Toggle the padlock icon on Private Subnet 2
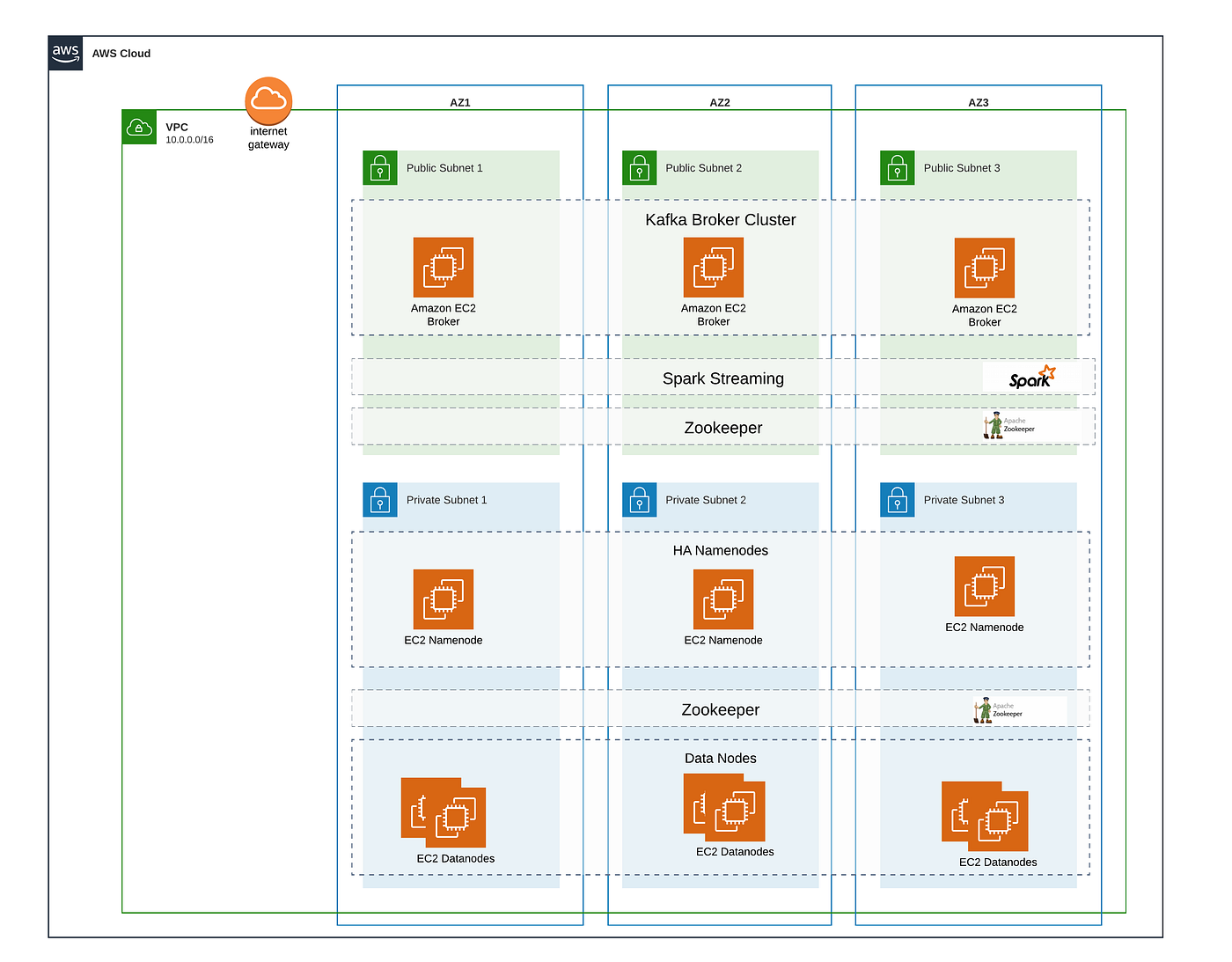Image resolution: width=1232 pixels, height=962 pixels. tap(640, 499)
